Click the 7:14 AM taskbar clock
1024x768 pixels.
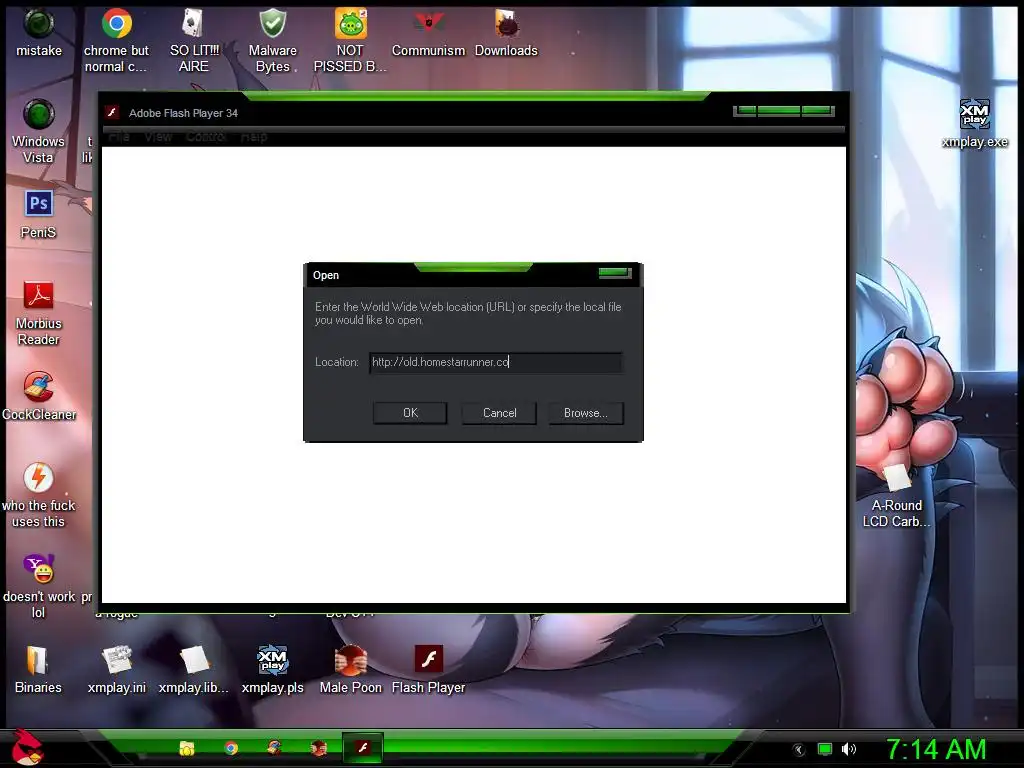pyautogui.click(x=935, y=750)
